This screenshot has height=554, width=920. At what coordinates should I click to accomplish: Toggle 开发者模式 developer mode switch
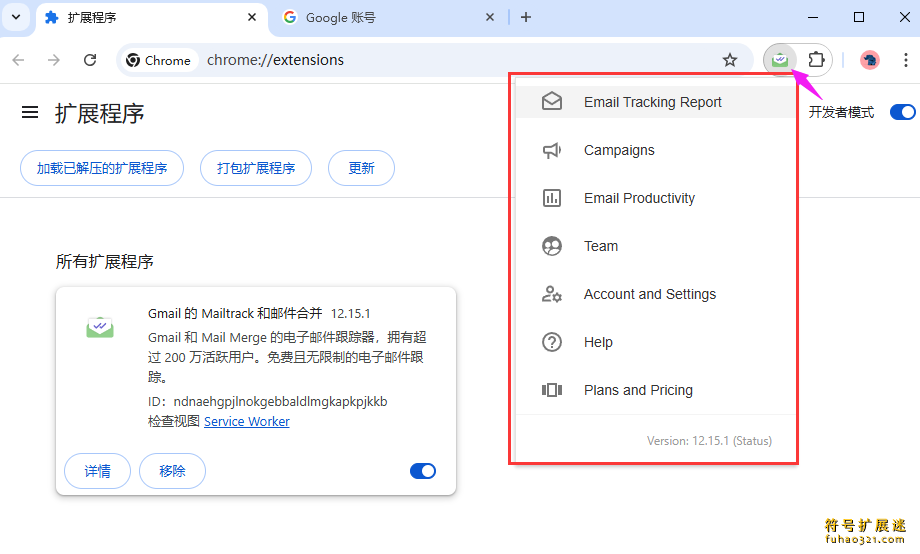(902, 112)
